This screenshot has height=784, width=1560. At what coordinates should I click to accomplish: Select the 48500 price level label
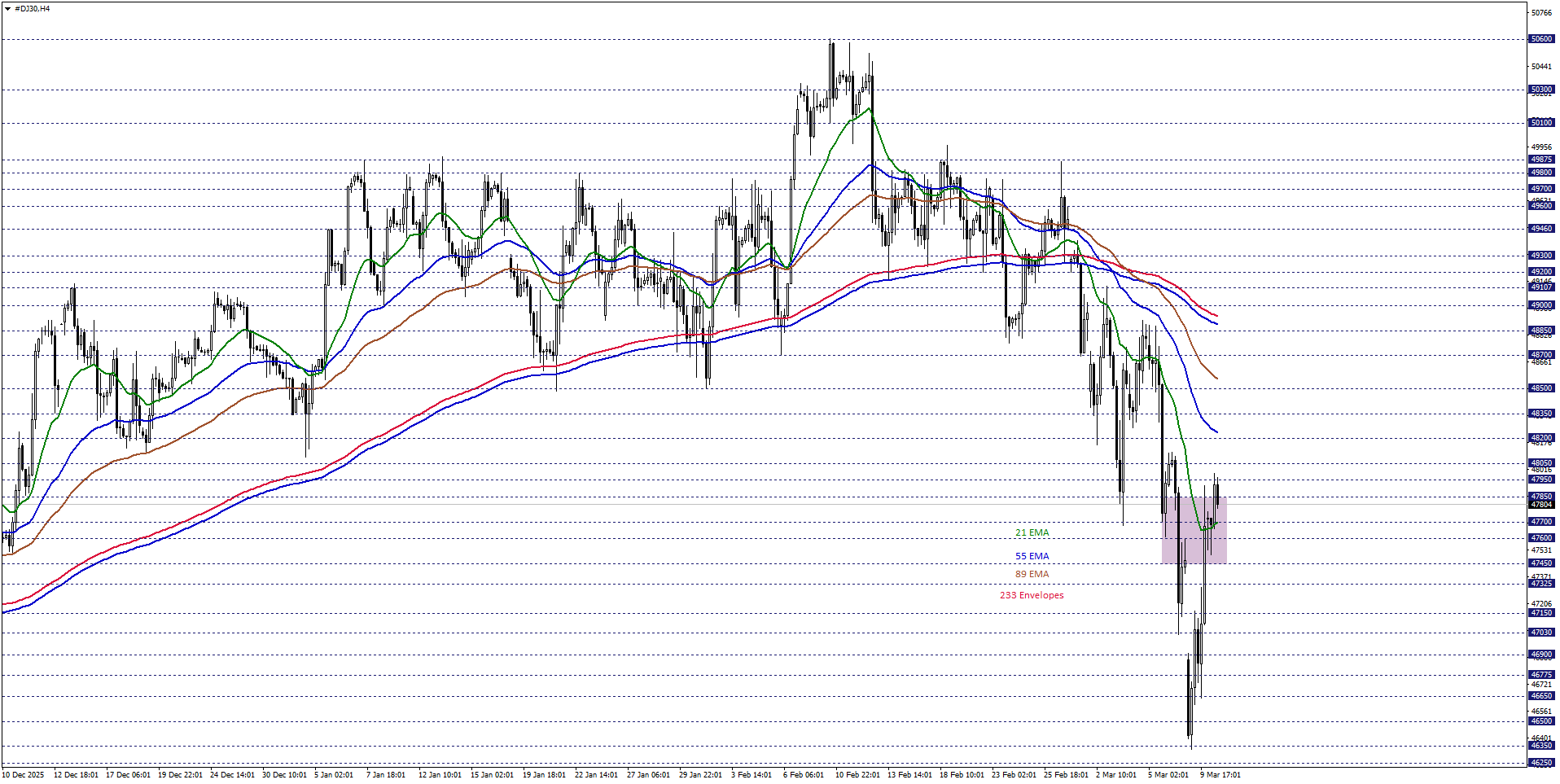1541,388
